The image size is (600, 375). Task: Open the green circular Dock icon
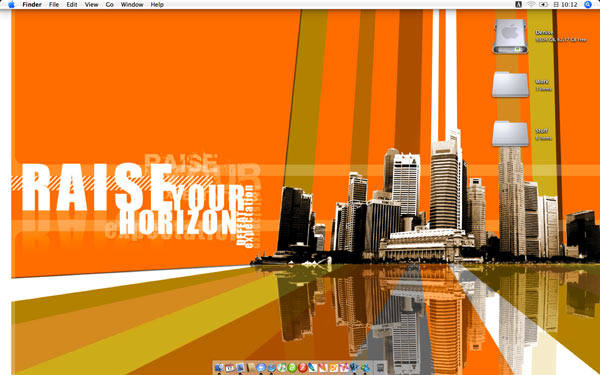tap(292, 368)
